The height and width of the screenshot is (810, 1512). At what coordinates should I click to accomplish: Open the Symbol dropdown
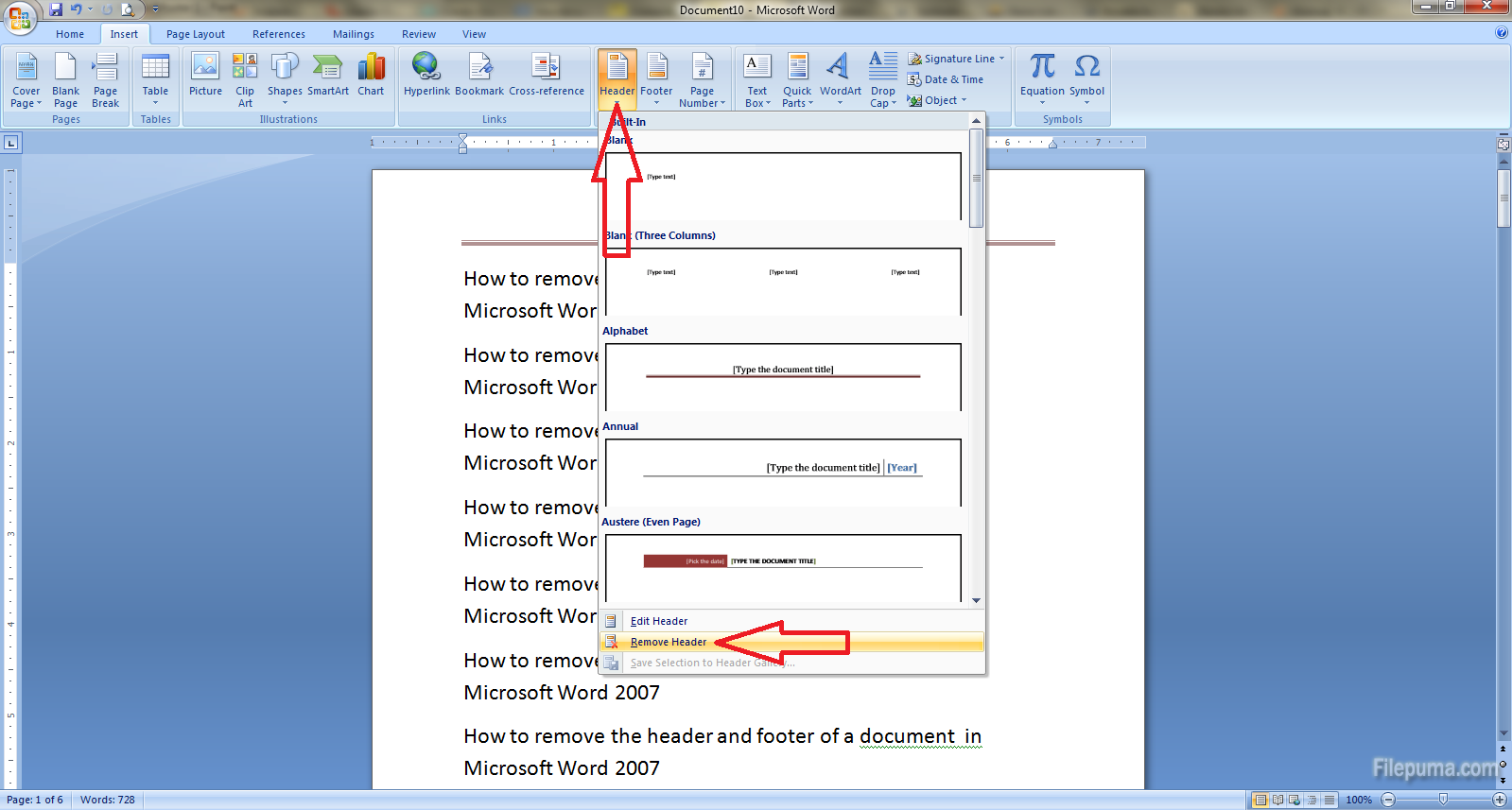(1086, 80)
